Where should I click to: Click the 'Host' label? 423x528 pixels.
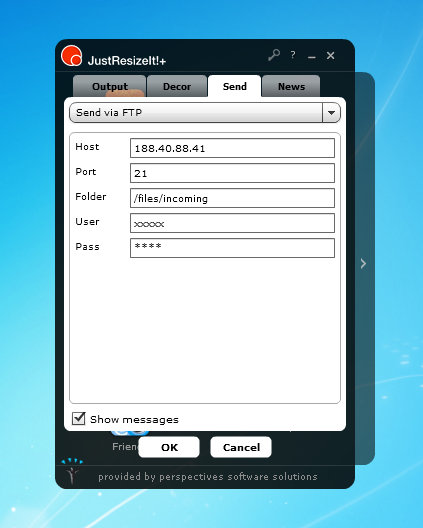87,147
